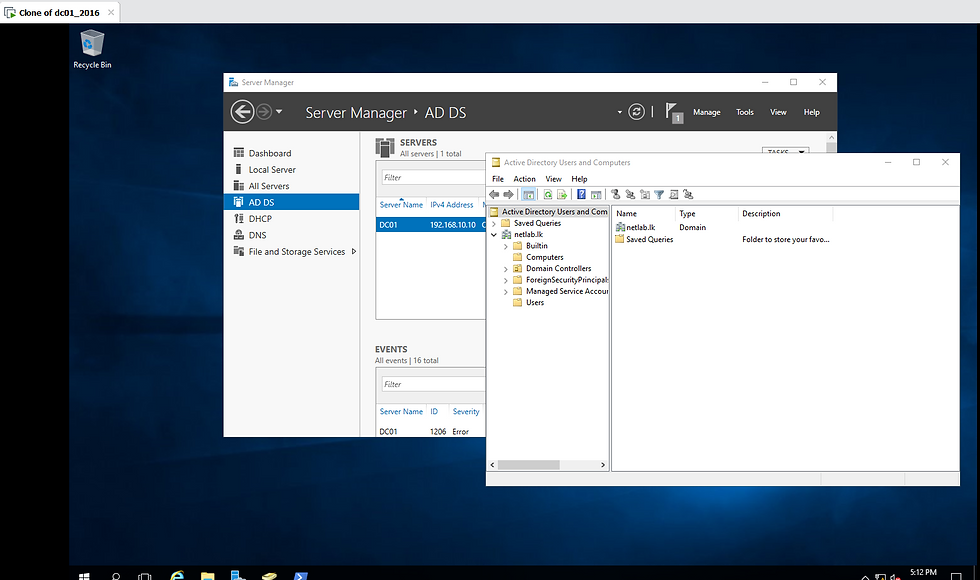Expand the File and Storage Services arrow

point(354,251)
